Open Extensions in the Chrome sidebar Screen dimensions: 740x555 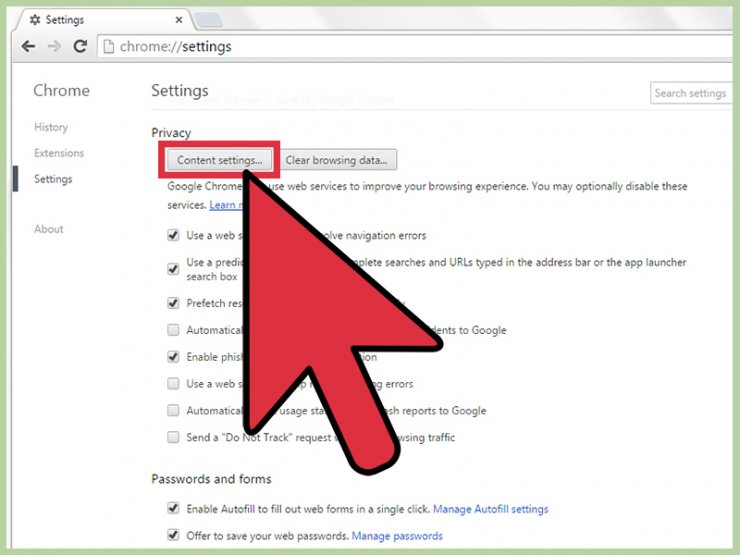(59, 153)
